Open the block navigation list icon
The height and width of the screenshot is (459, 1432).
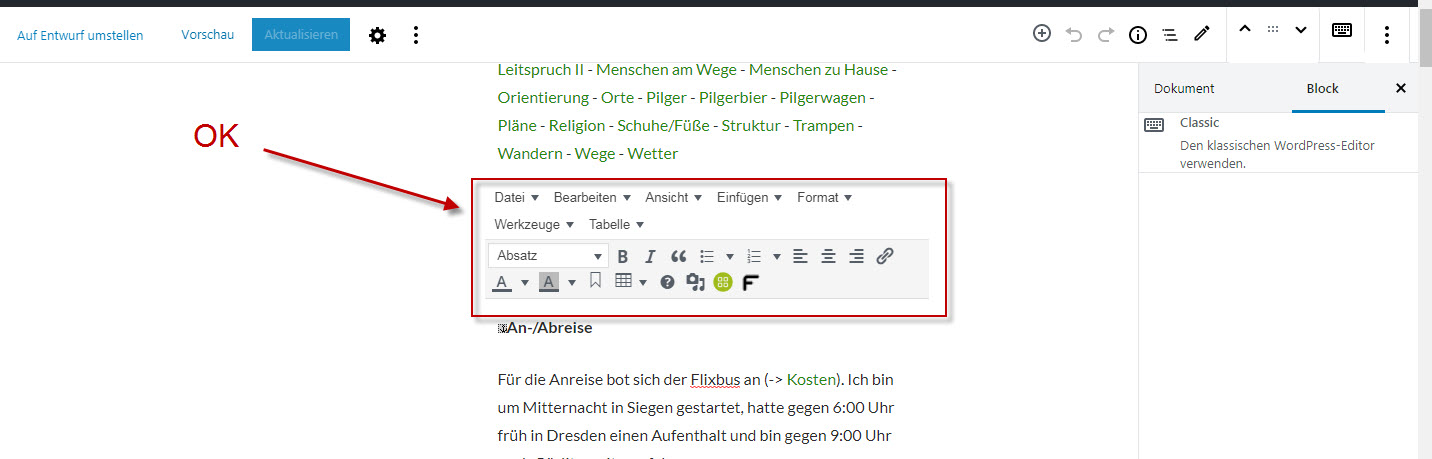1169,35
